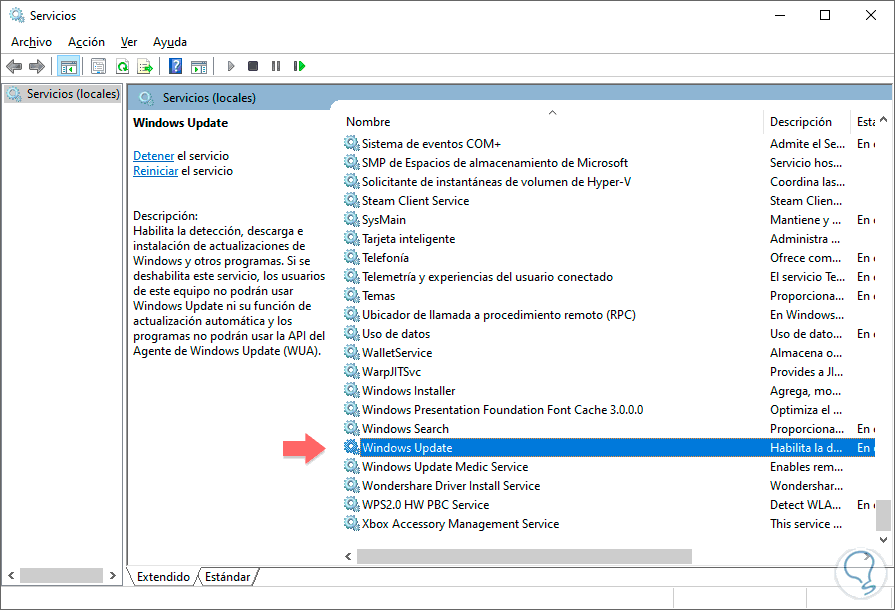
Task: Click the Servicios app icon in title bar
Action: click(x=17, y=15)
